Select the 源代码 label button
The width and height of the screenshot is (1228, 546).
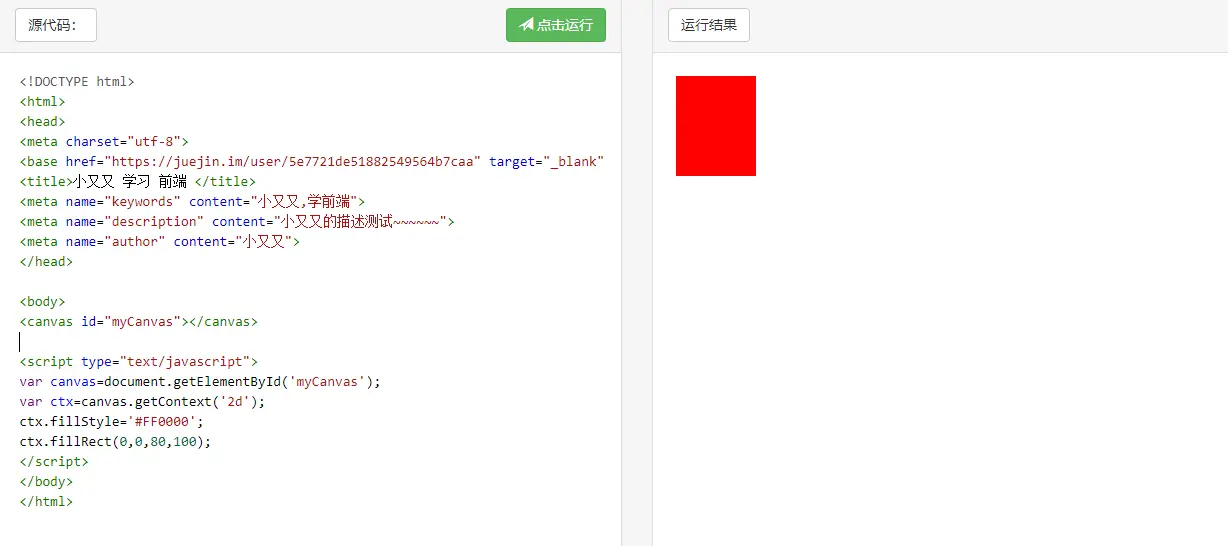56,25
